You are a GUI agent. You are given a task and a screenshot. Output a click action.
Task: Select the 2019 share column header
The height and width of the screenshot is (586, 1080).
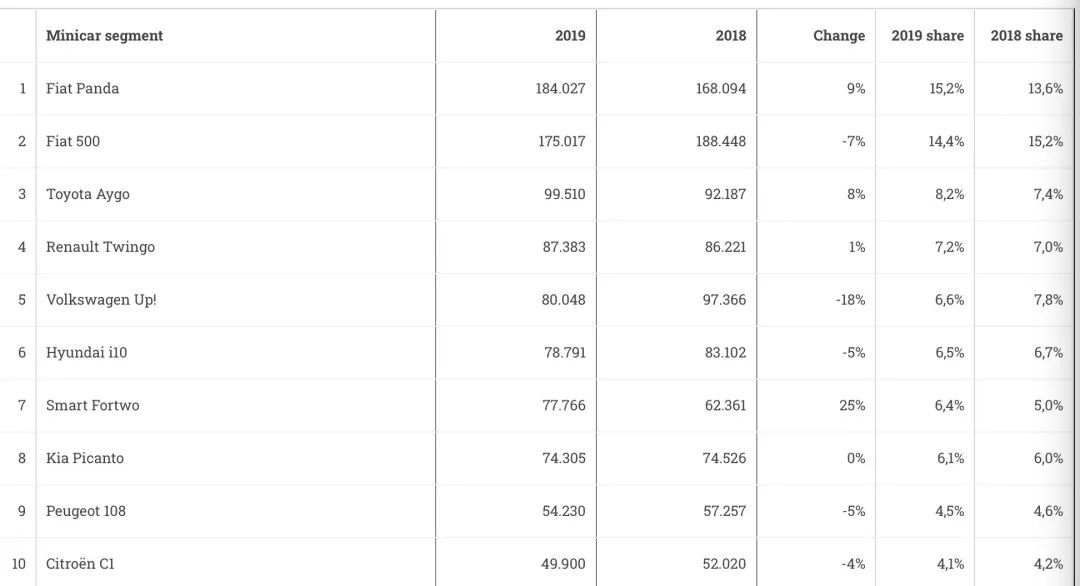click(x=927, y=36)
